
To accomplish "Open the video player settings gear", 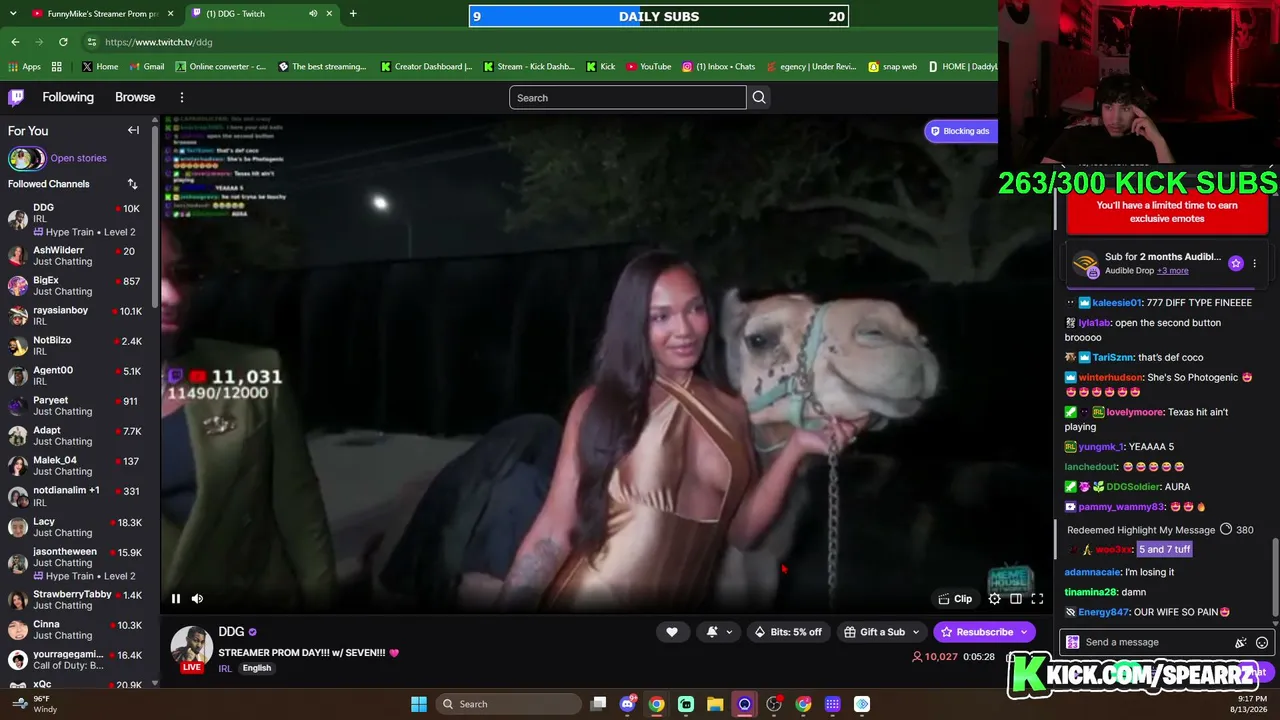I will [x=994, y=599].
